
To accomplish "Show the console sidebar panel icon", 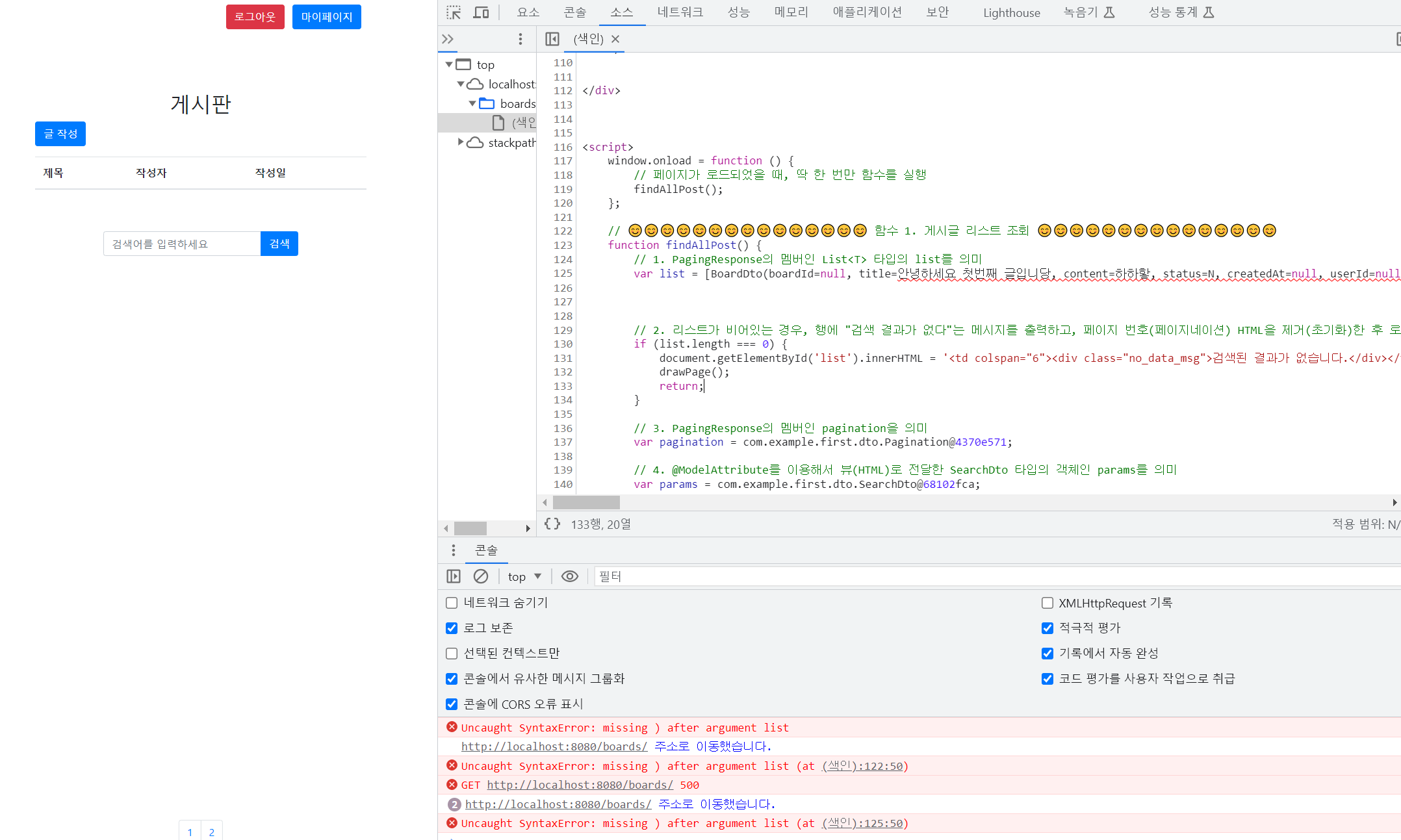I will [454, 576].
